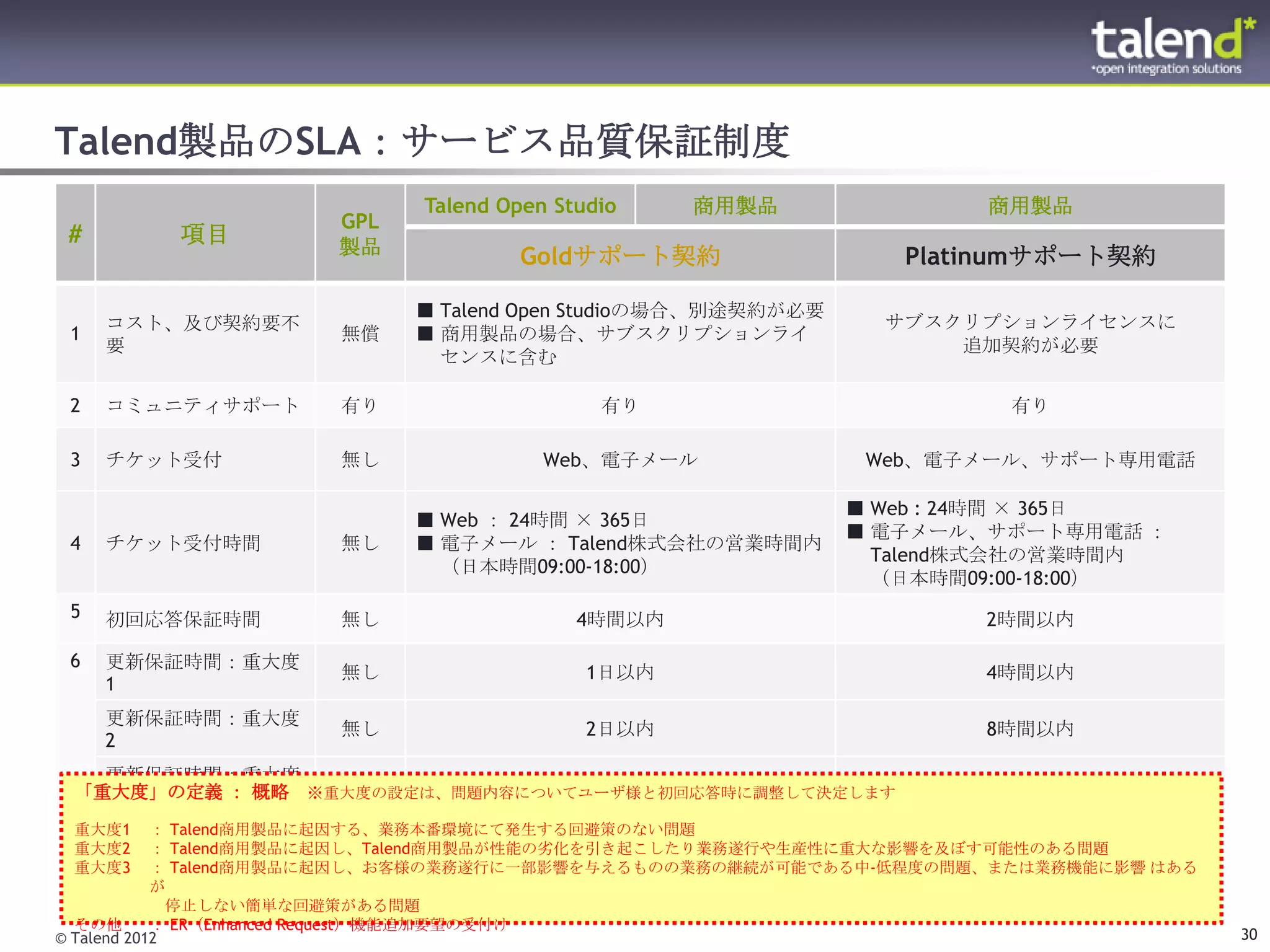
Task: Click the 'Web、電子メール' Gold cell
Action: (620, 459)
